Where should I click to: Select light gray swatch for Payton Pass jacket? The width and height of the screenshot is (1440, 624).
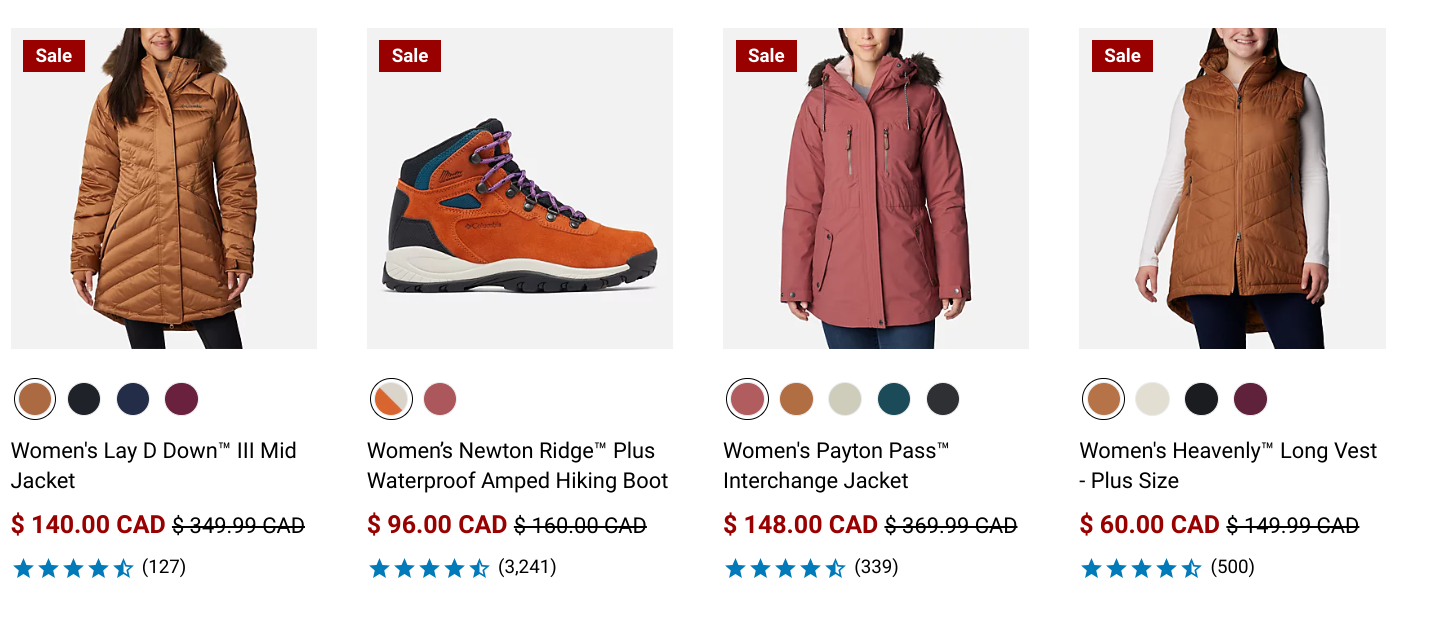click(x=845, y=399)
